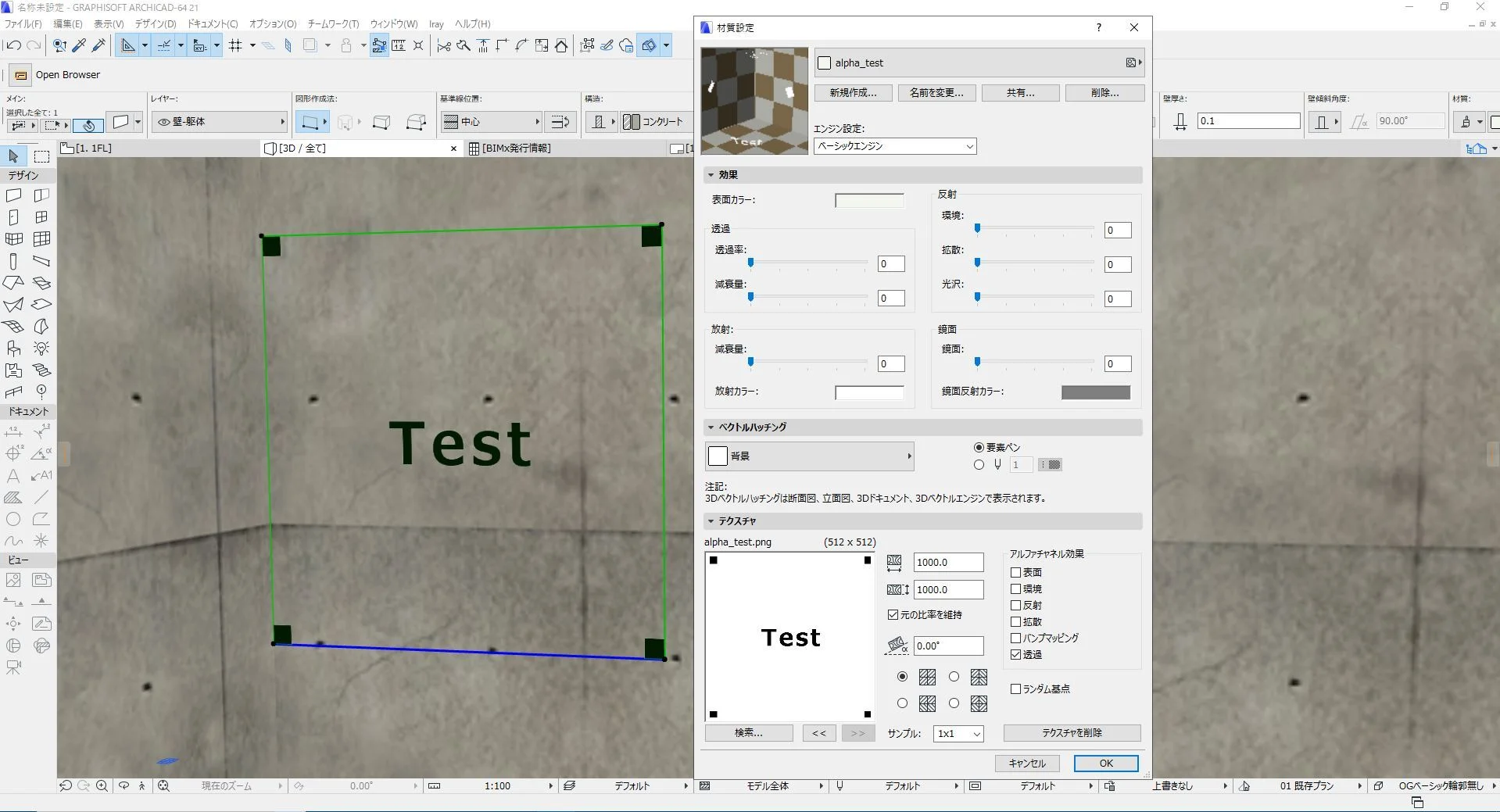Open the ドキュメント(C) menu
The height and width of the screenshot is (812, 1500).
point(212,24)
